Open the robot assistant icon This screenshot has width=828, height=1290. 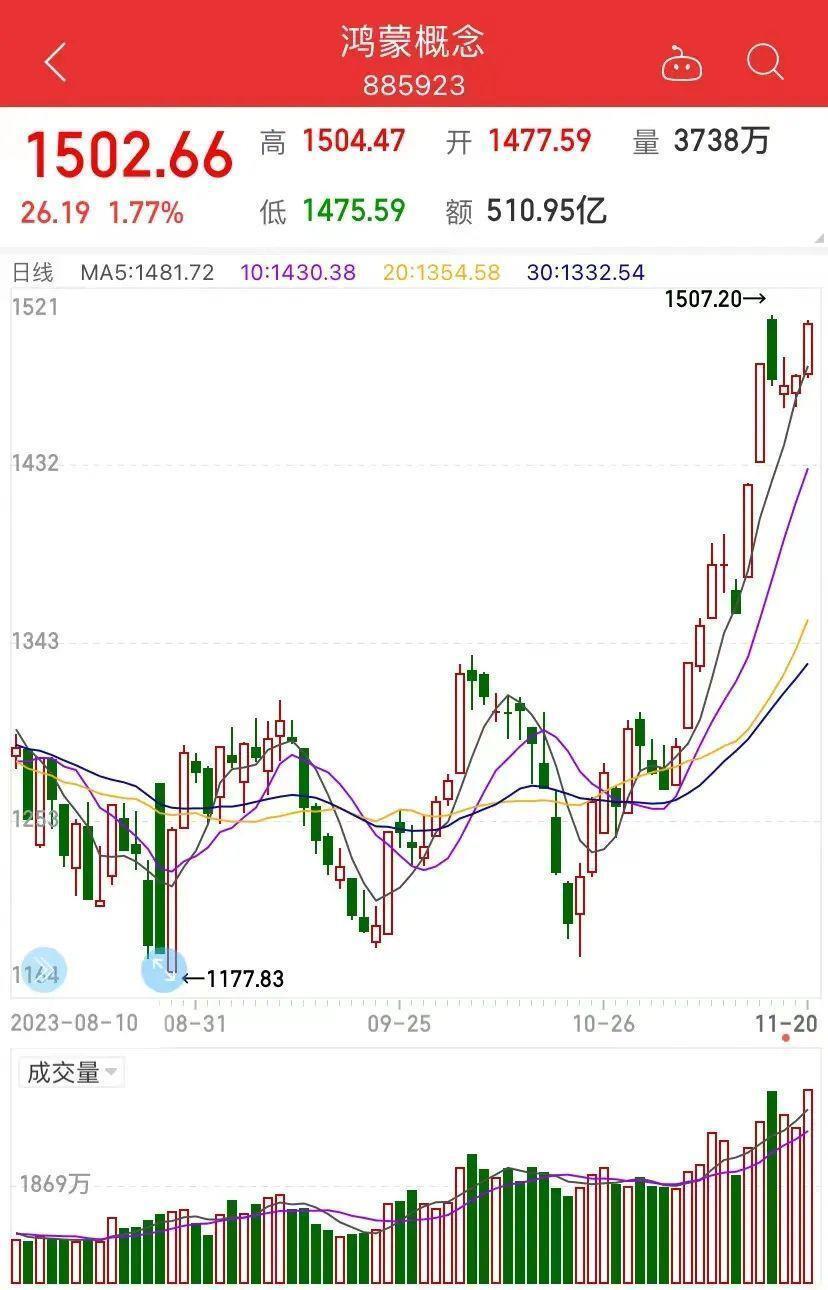pos(682,64)
